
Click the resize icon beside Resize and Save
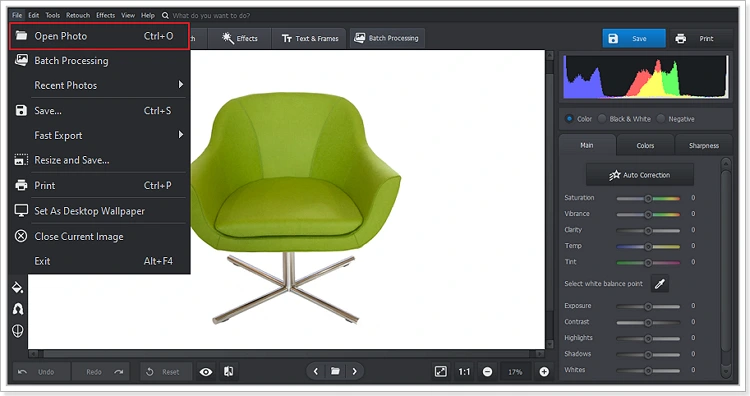tap(21, 160)
